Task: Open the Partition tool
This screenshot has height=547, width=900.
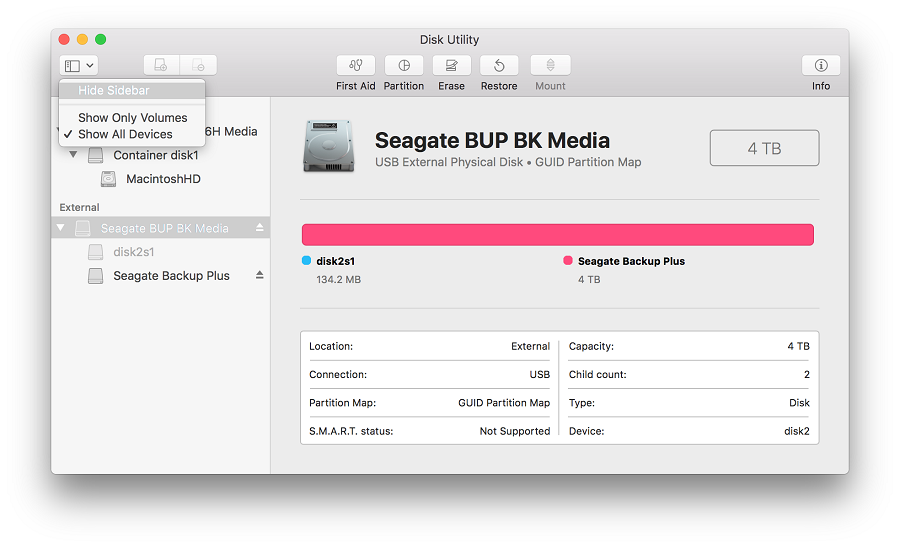Action: tap(404, 65)
